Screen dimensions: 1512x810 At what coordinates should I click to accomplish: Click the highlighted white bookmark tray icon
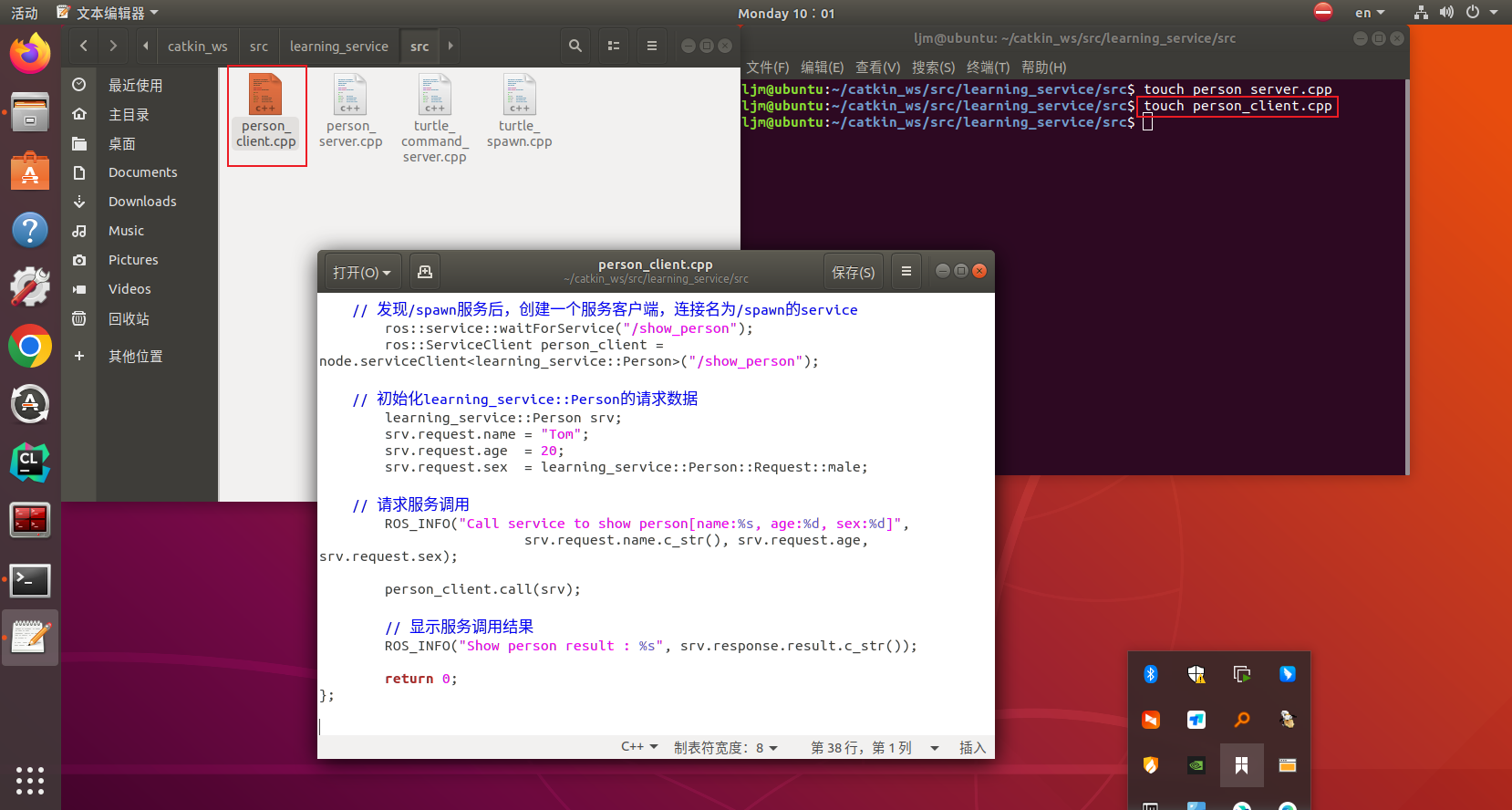[1242, 765]
